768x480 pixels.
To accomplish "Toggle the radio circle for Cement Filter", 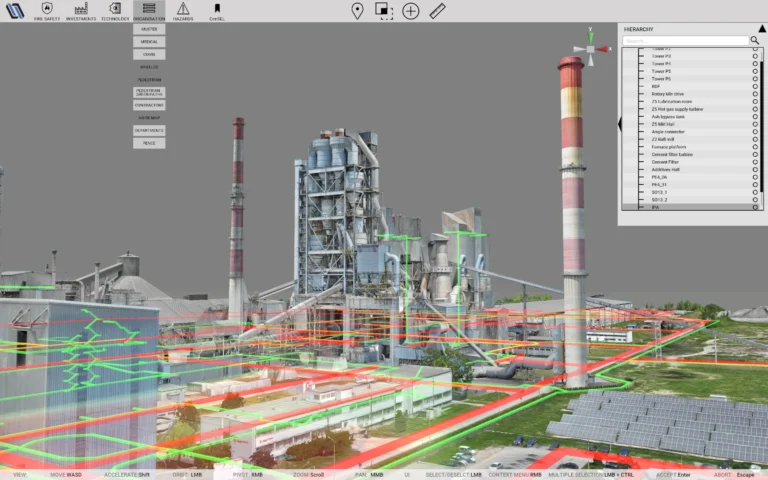I will (x=755, y=161).
